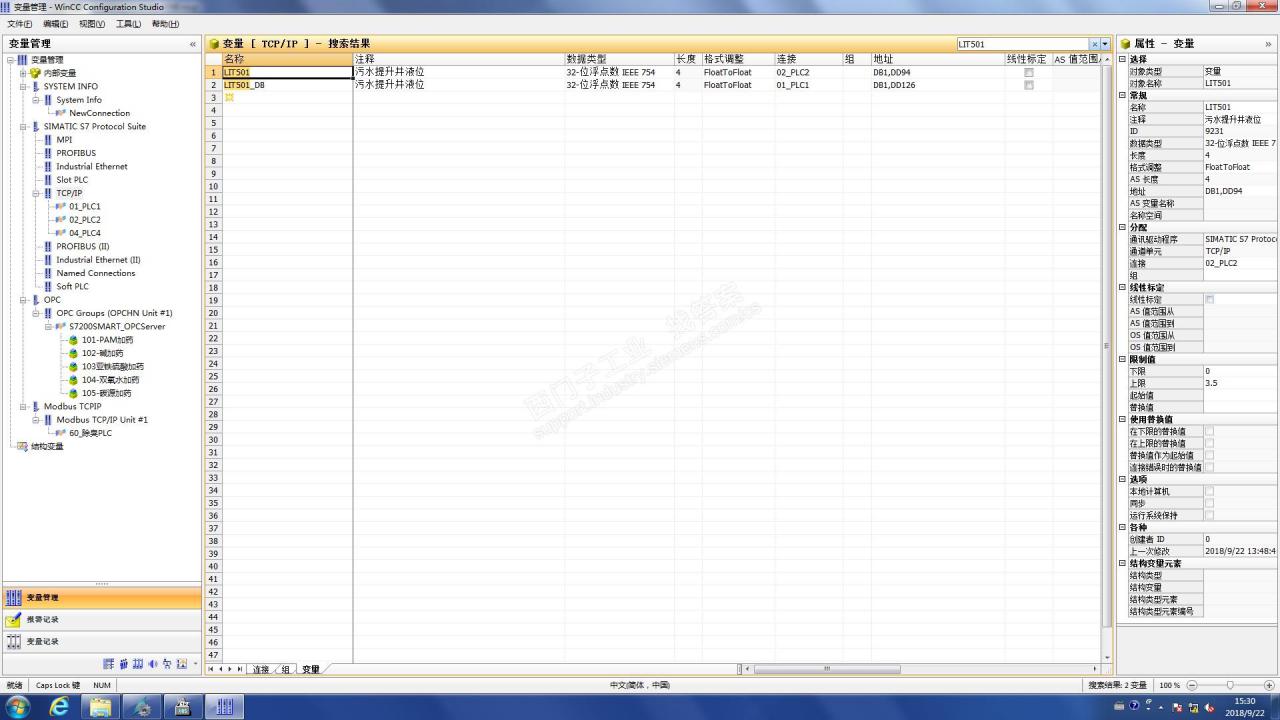Viewport: 1280px width, 720px height.
Task: Switch to the 组 tab
Action: 285,669
